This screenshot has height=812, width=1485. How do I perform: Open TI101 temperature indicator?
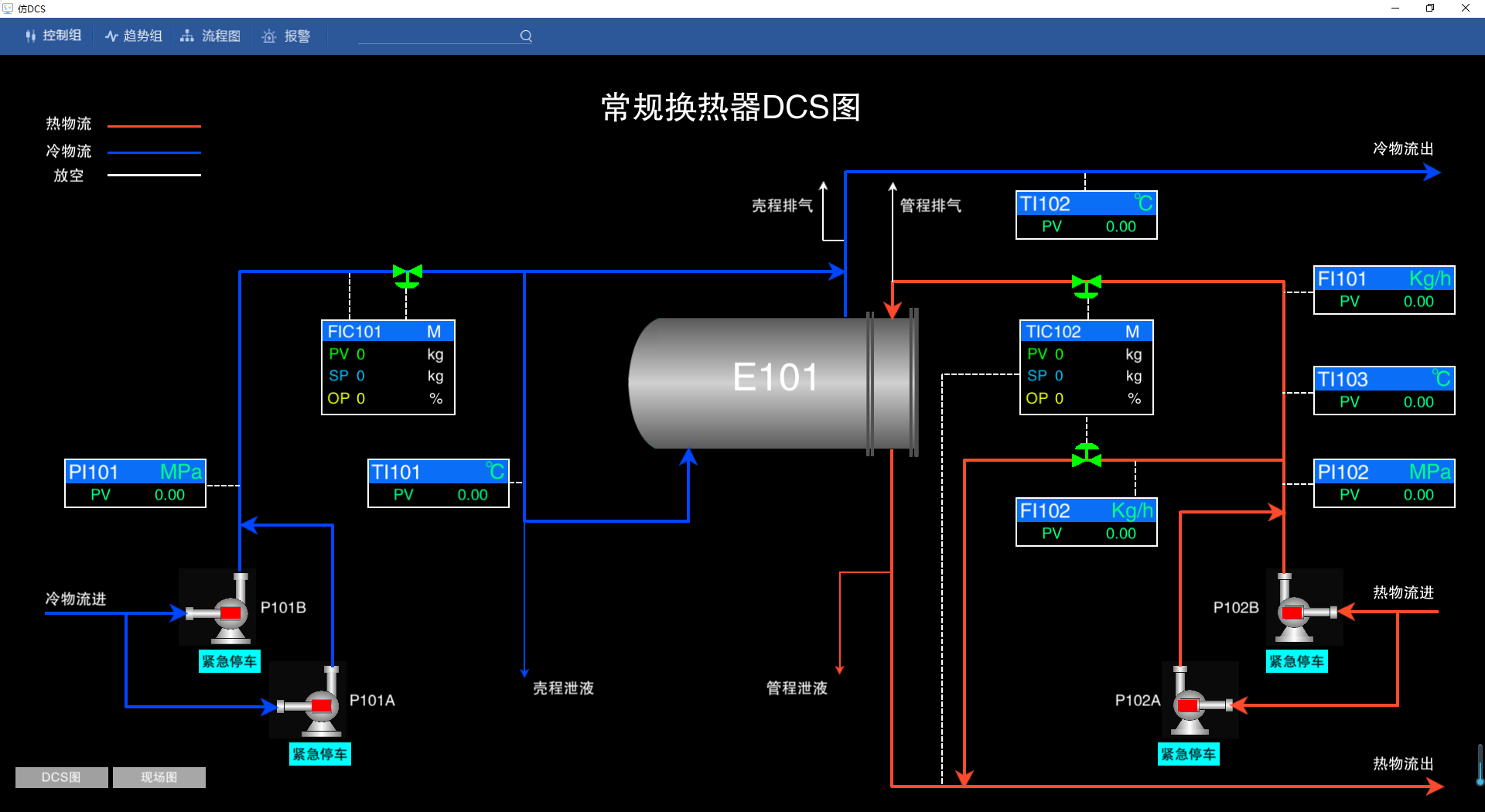pos(439,483)
